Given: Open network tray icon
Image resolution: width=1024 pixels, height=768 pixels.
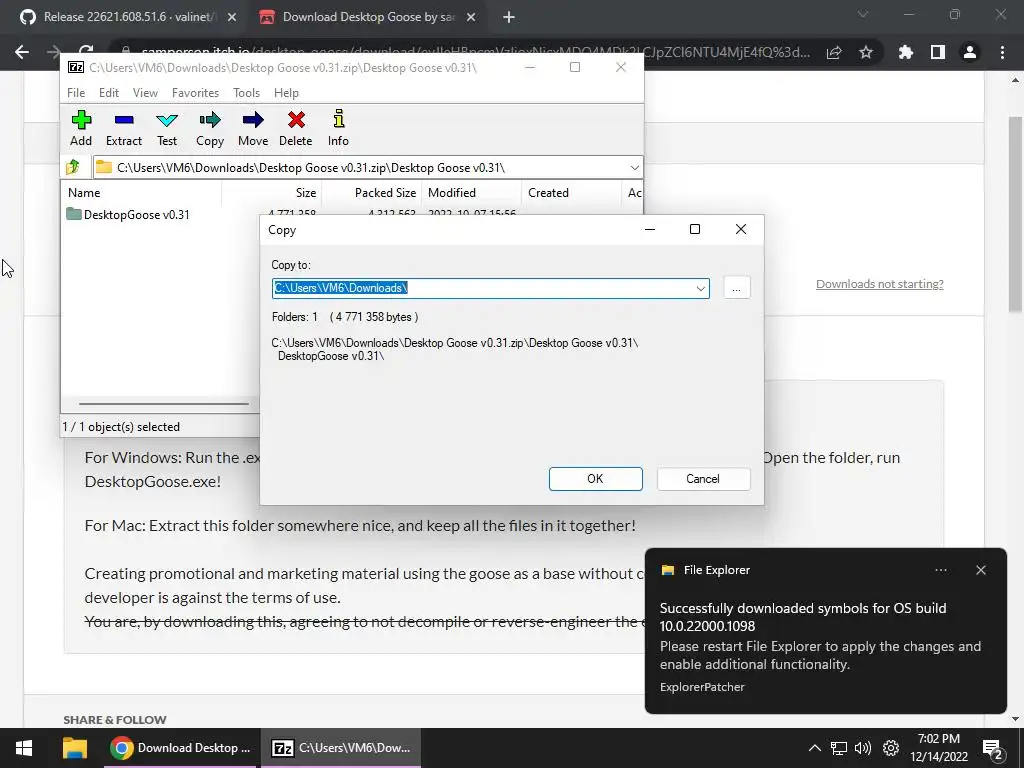Looking at the screenshot, I should [x=839, y=748].
